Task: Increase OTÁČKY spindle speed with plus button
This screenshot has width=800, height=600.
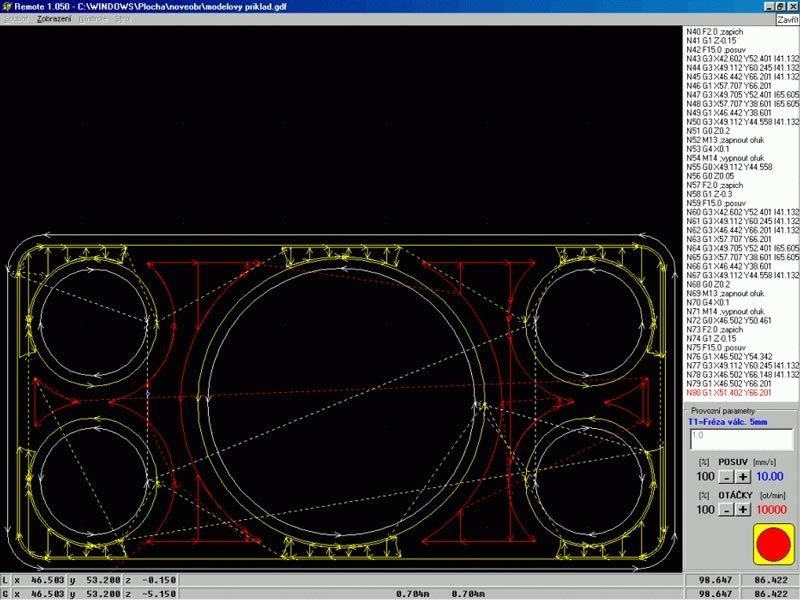Action: [743, 509]
